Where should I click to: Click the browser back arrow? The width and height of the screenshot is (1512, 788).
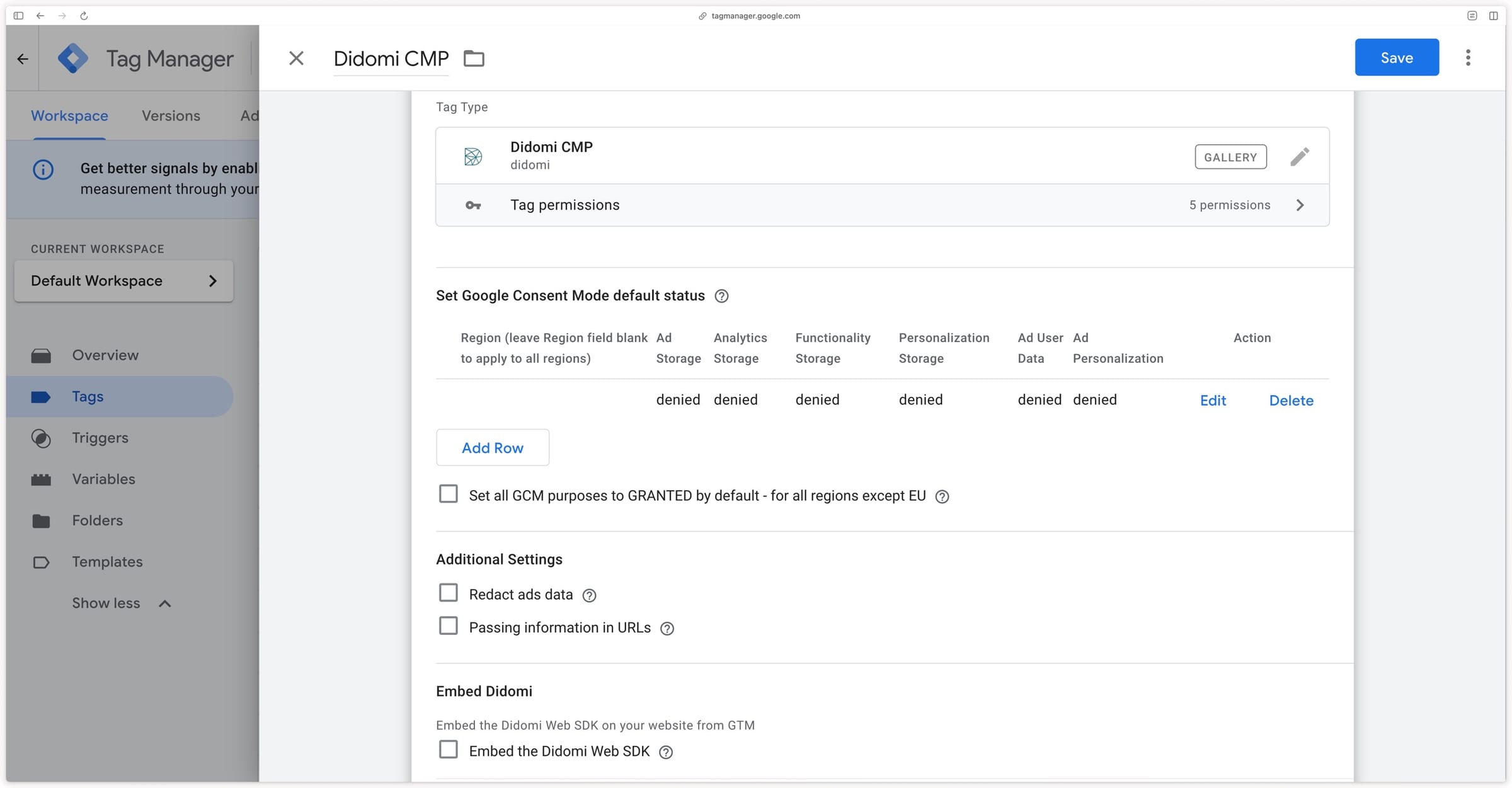[40, 16]
